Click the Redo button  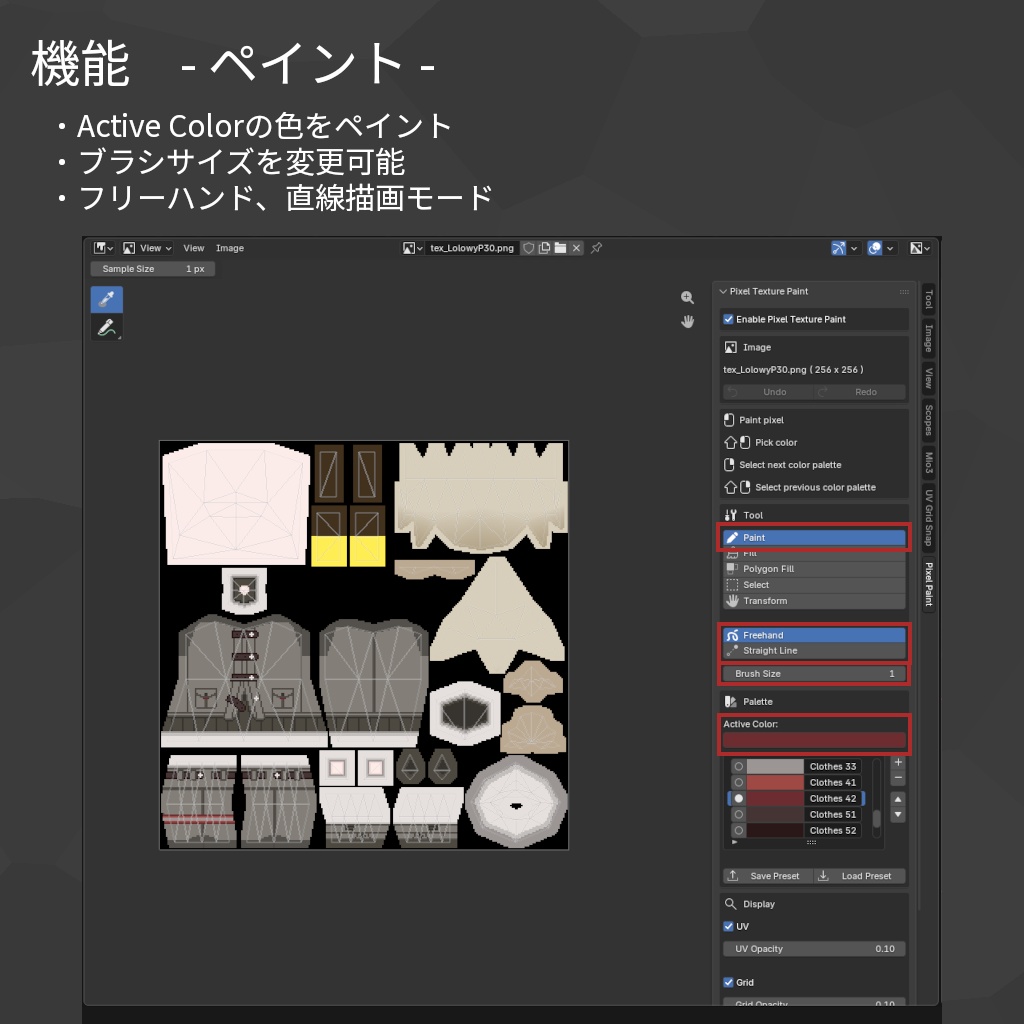tap(860, 392)
